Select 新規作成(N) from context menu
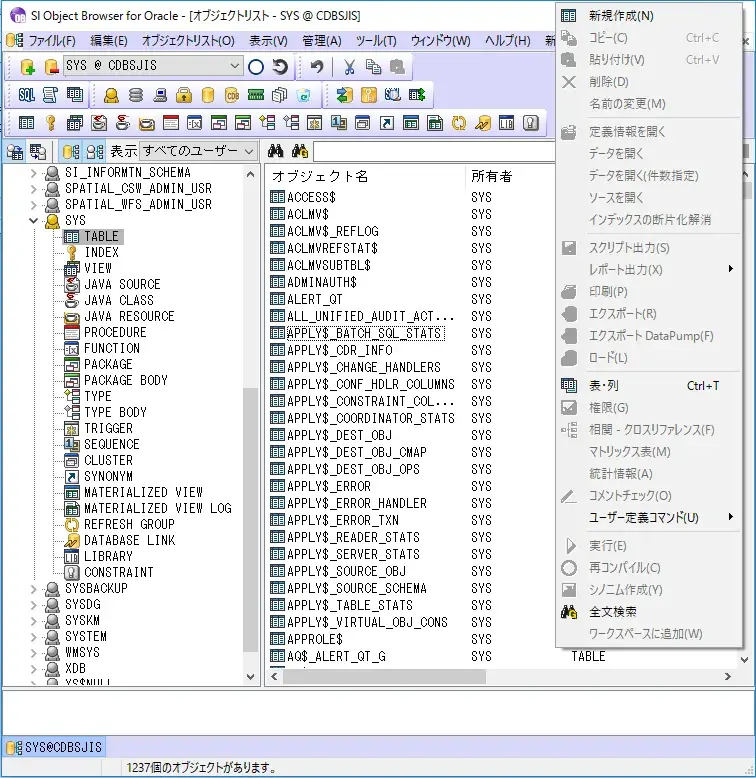756x778 pixels. (x=621, y=16)
